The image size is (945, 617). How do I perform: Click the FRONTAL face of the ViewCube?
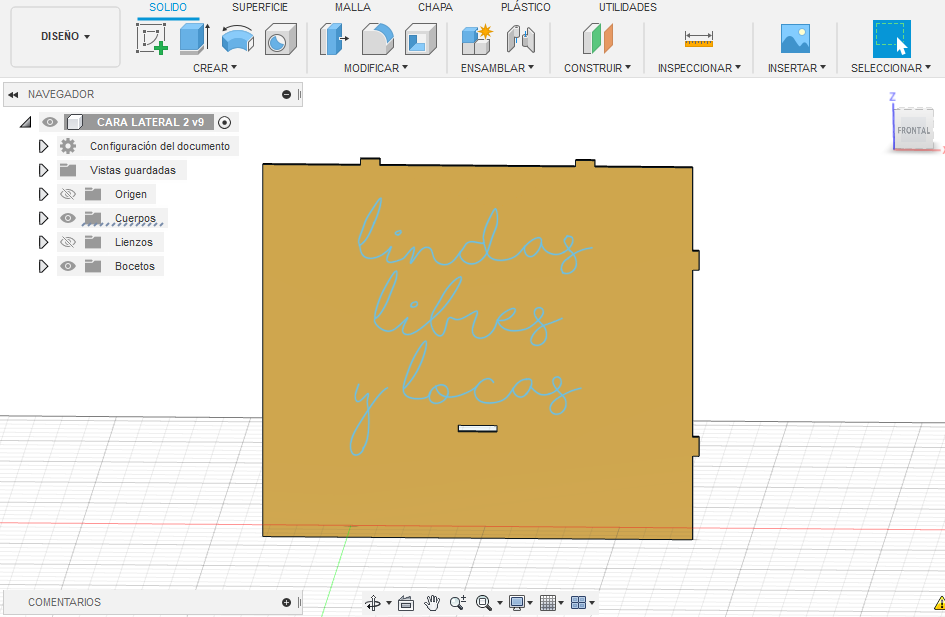click(x=913, y=130)
